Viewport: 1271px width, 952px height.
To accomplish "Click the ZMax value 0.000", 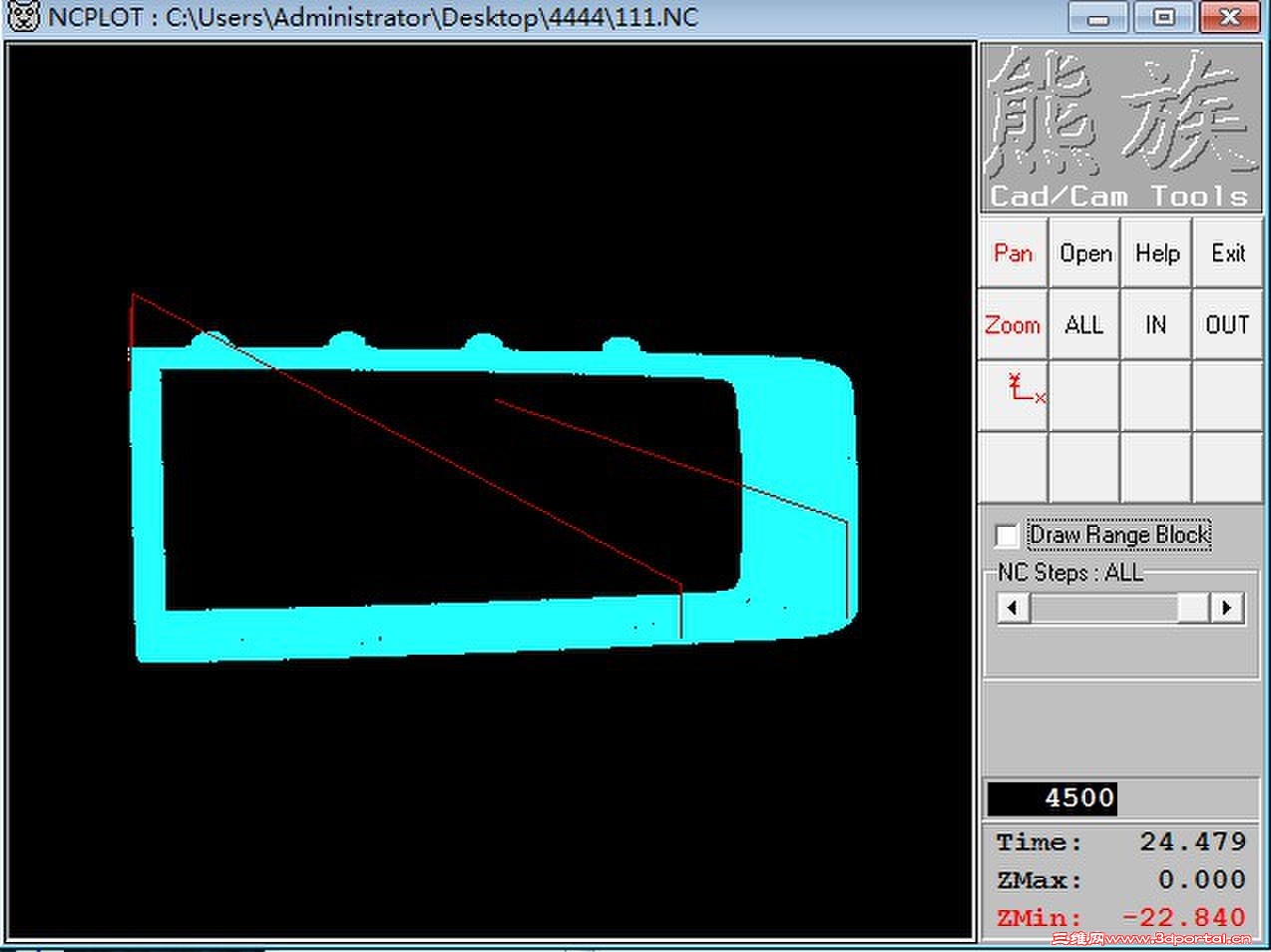I will 1202,880.
